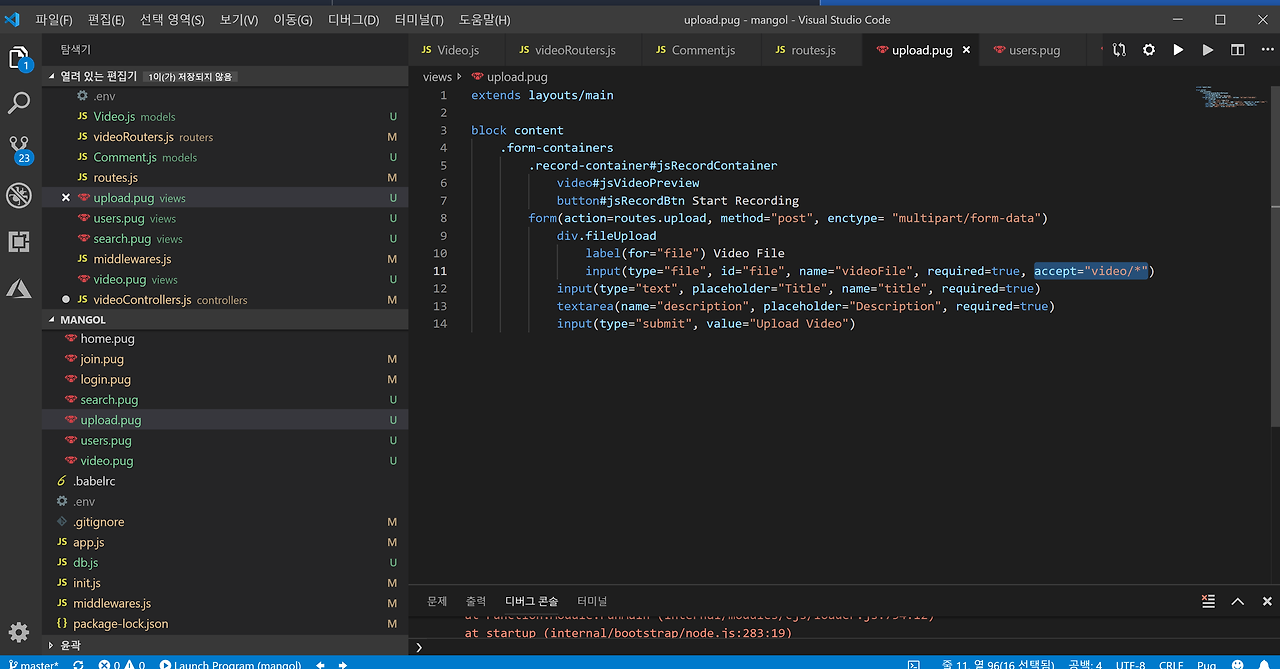Viewport: 1280px width, 669px height.
Task: Open the Extensions view in activity bar
Action: [x=20, y=241]
